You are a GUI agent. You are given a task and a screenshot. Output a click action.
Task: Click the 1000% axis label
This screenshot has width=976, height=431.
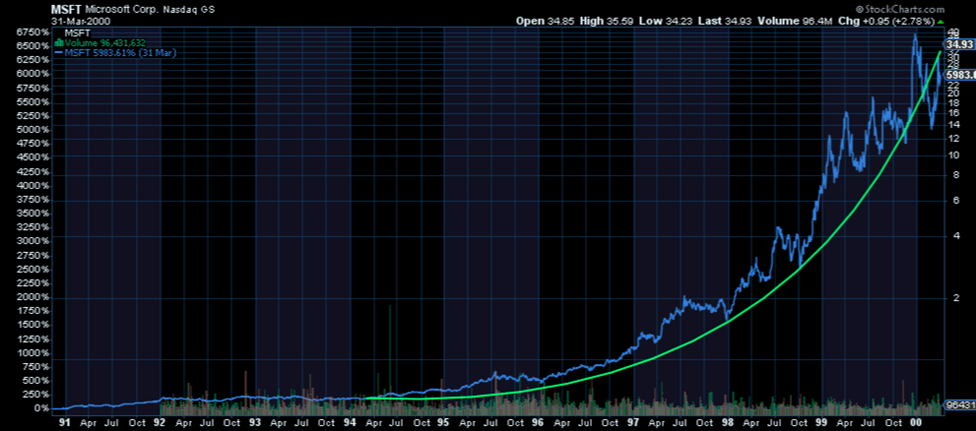(x=33, y=353)
